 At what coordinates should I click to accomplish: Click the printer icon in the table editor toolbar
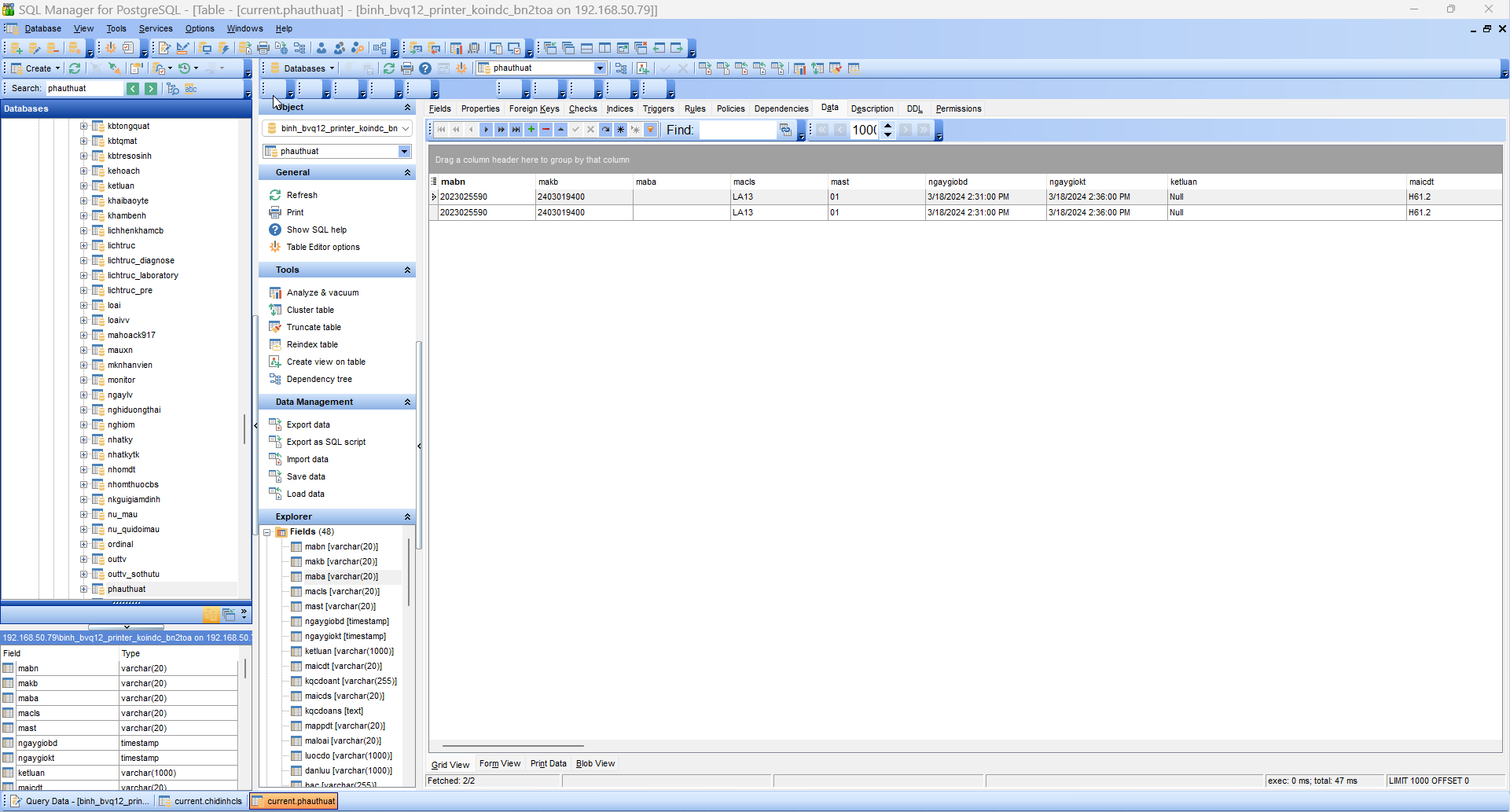point(407,68)
